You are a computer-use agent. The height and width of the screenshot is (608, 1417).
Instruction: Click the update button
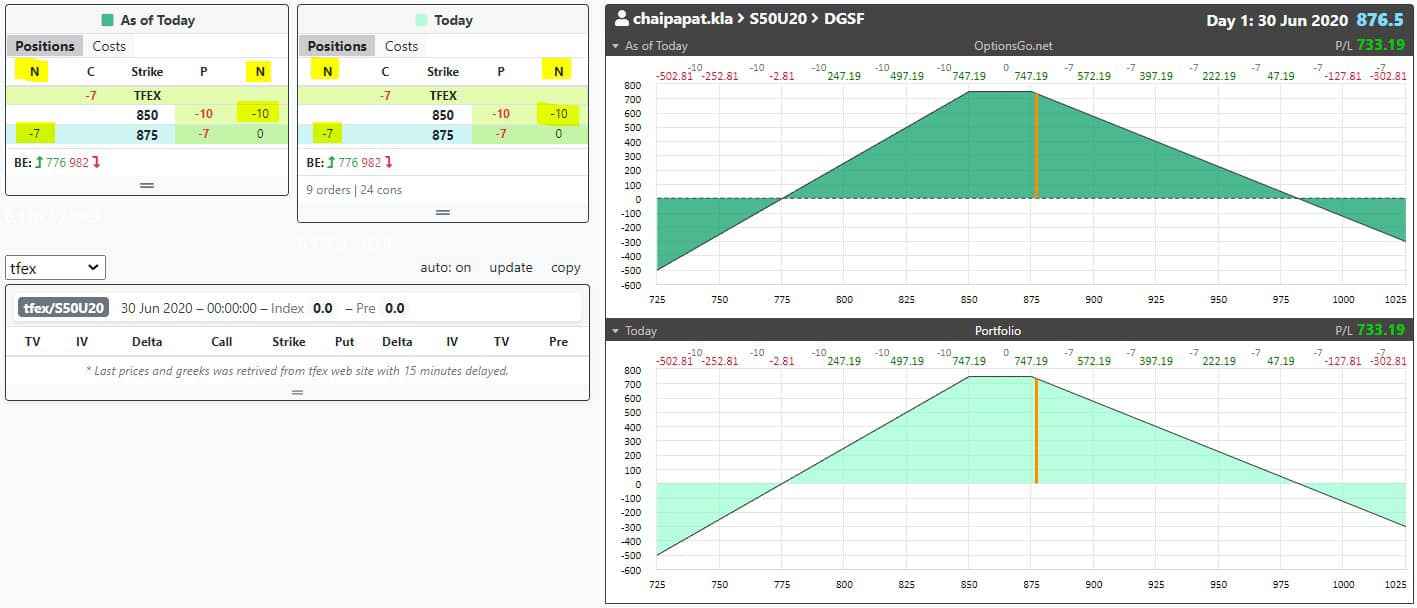(510, 268)
